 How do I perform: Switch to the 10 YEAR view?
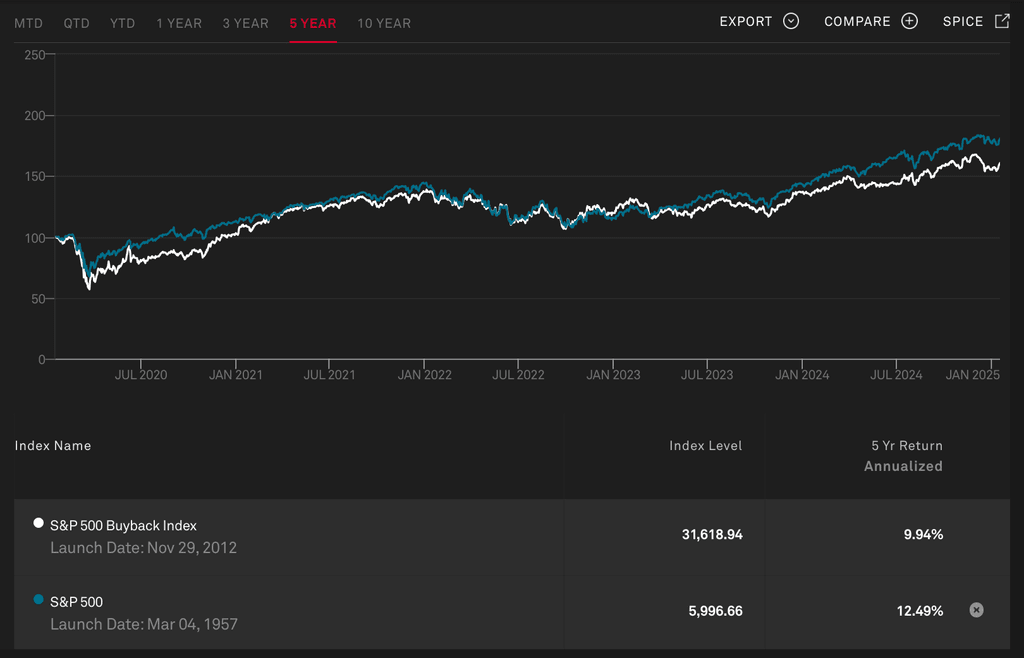click(384, 22)
